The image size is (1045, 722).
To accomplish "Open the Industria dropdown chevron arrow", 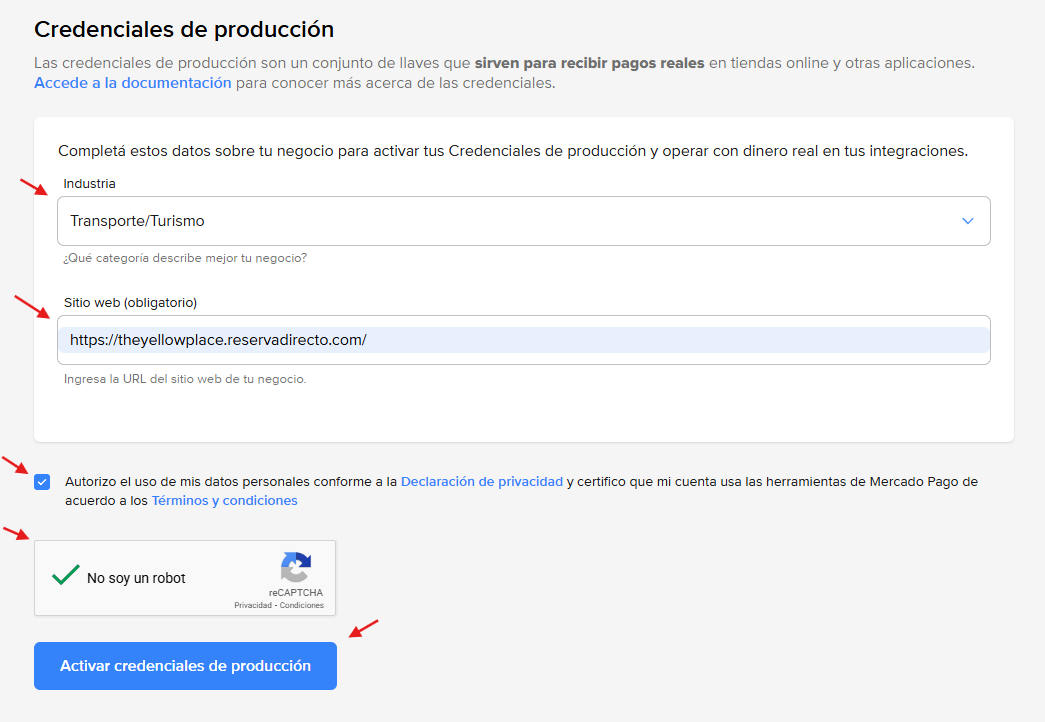I will (967, 221).
